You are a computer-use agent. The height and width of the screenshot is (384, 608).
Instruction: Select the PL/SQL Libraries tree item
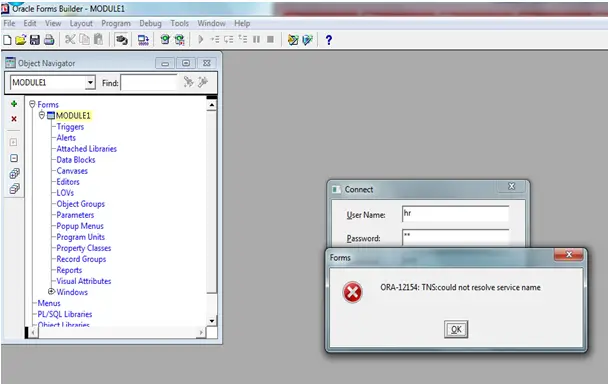[65, 314]
